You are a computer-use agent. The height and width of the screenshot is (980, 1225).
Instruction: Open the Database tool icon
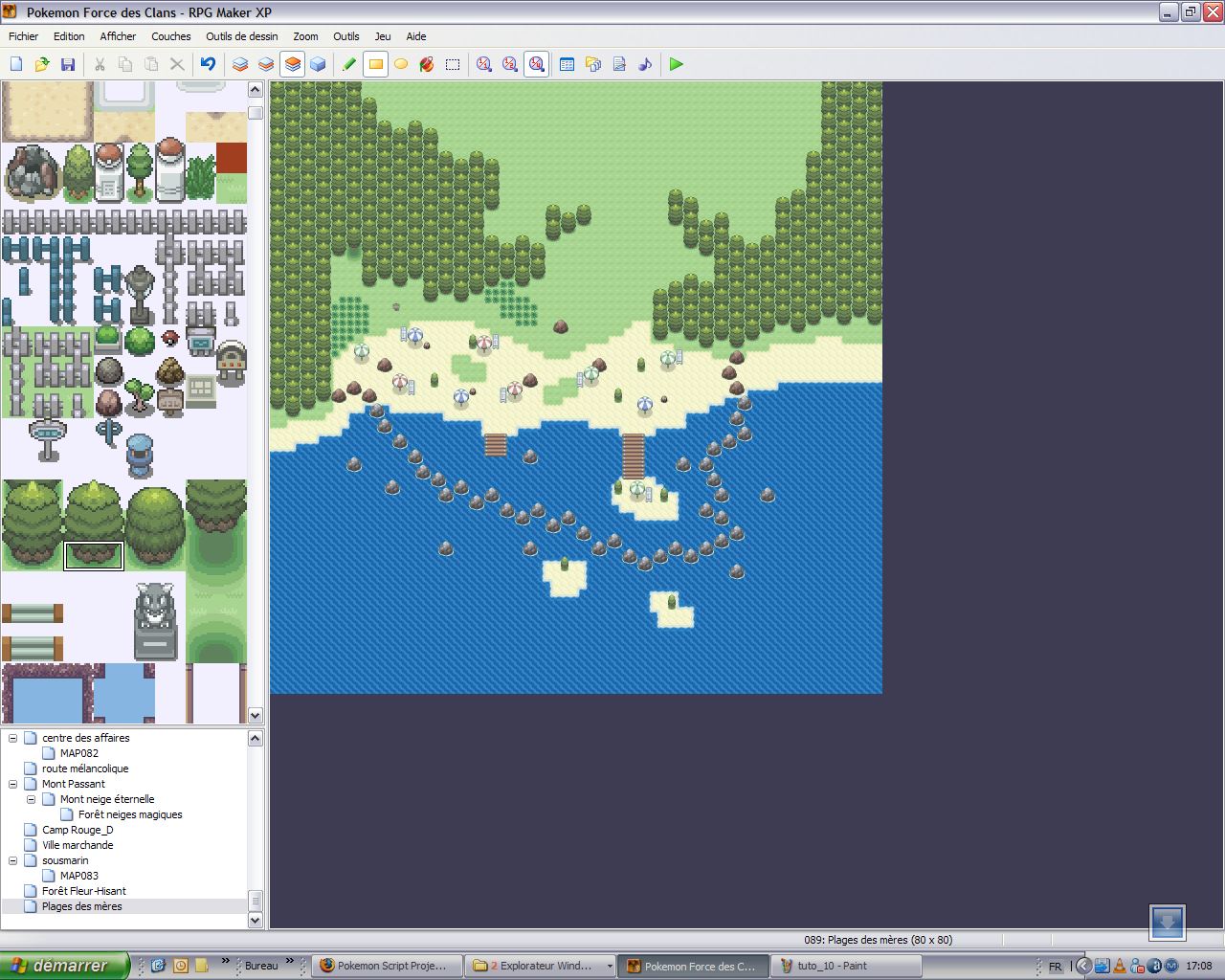568,64
